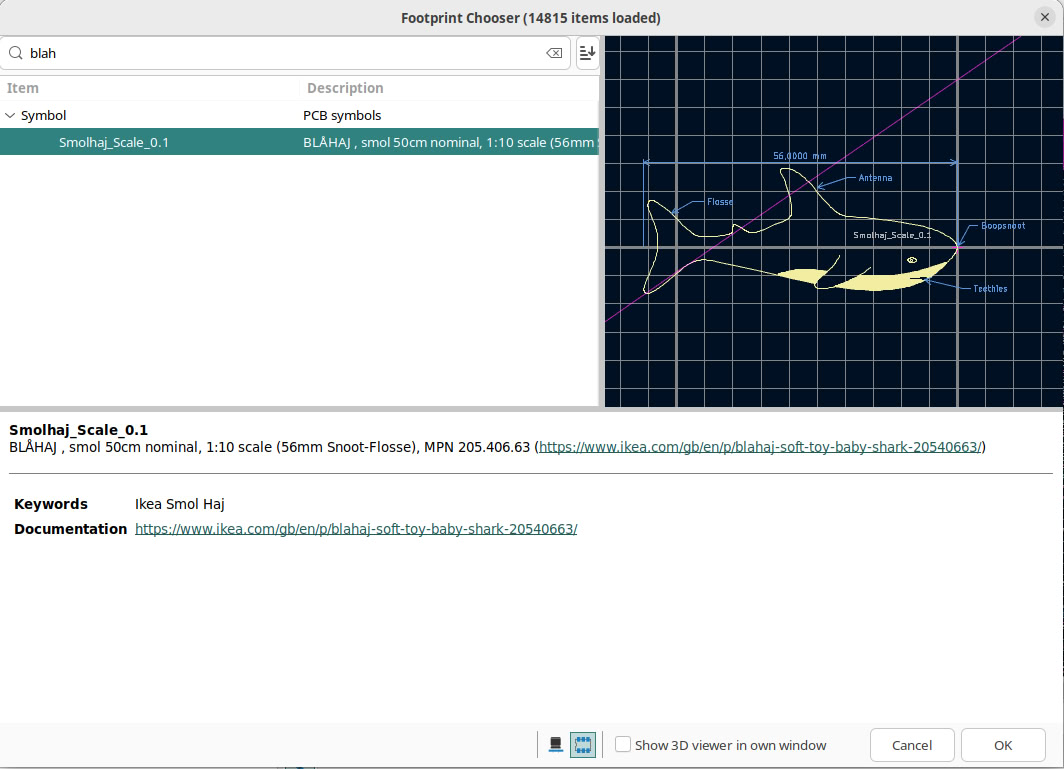Click the 3D chip view icon
The image size is (1064, 769).
pyautogui.click(x=556, y=745)
